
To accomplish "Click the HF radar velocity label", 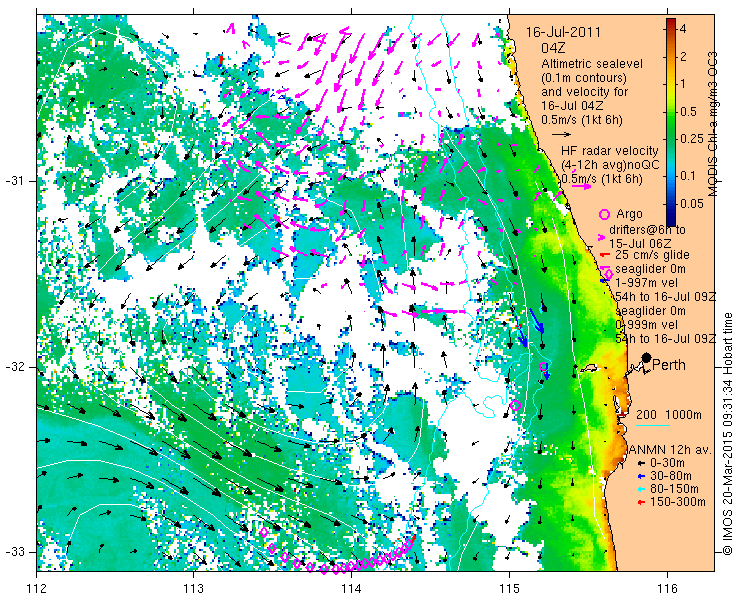I will [x=610, y=151].
